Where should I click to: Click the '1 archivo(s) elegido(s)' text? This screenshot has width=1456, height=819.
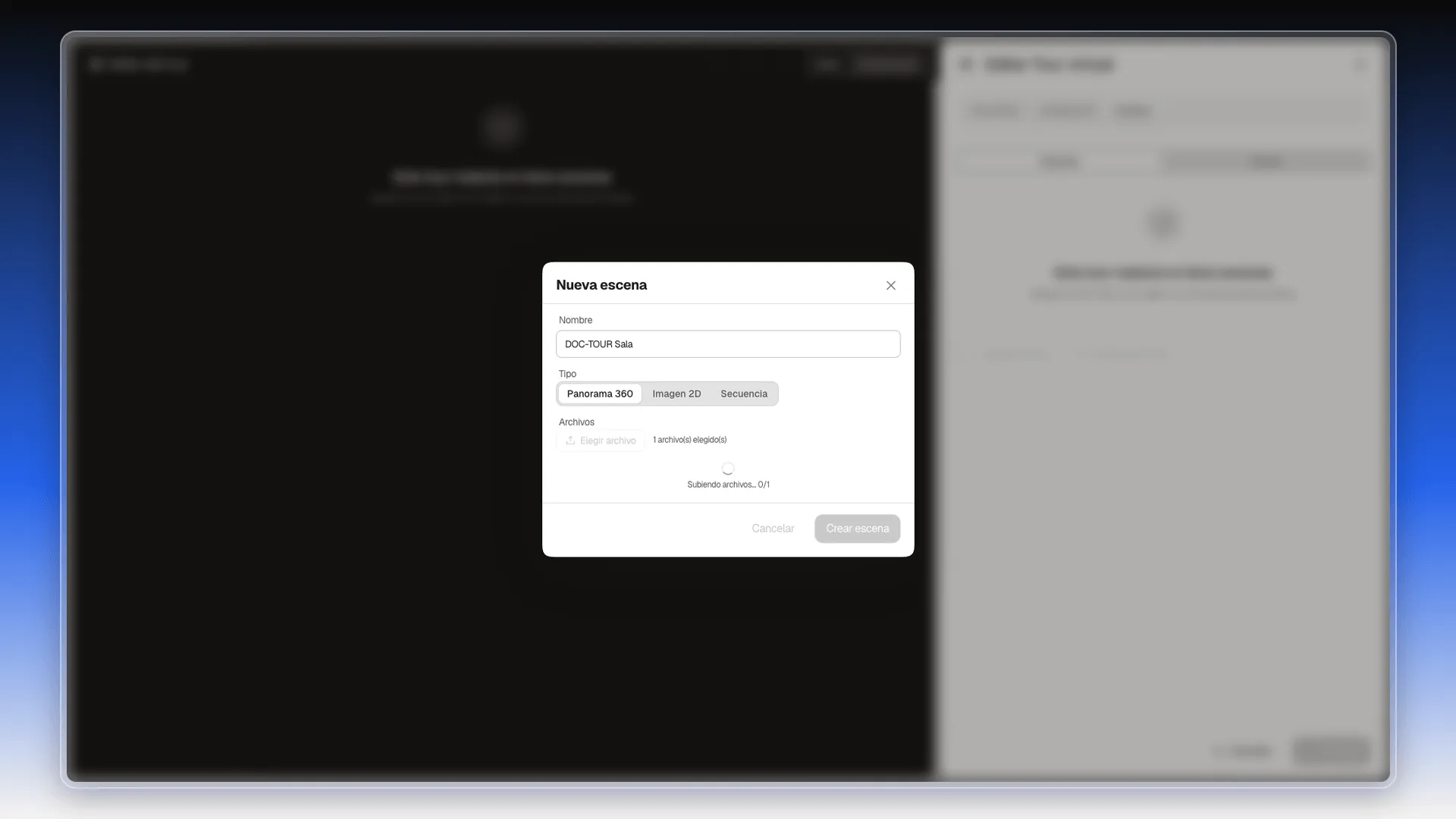[690, 440]
